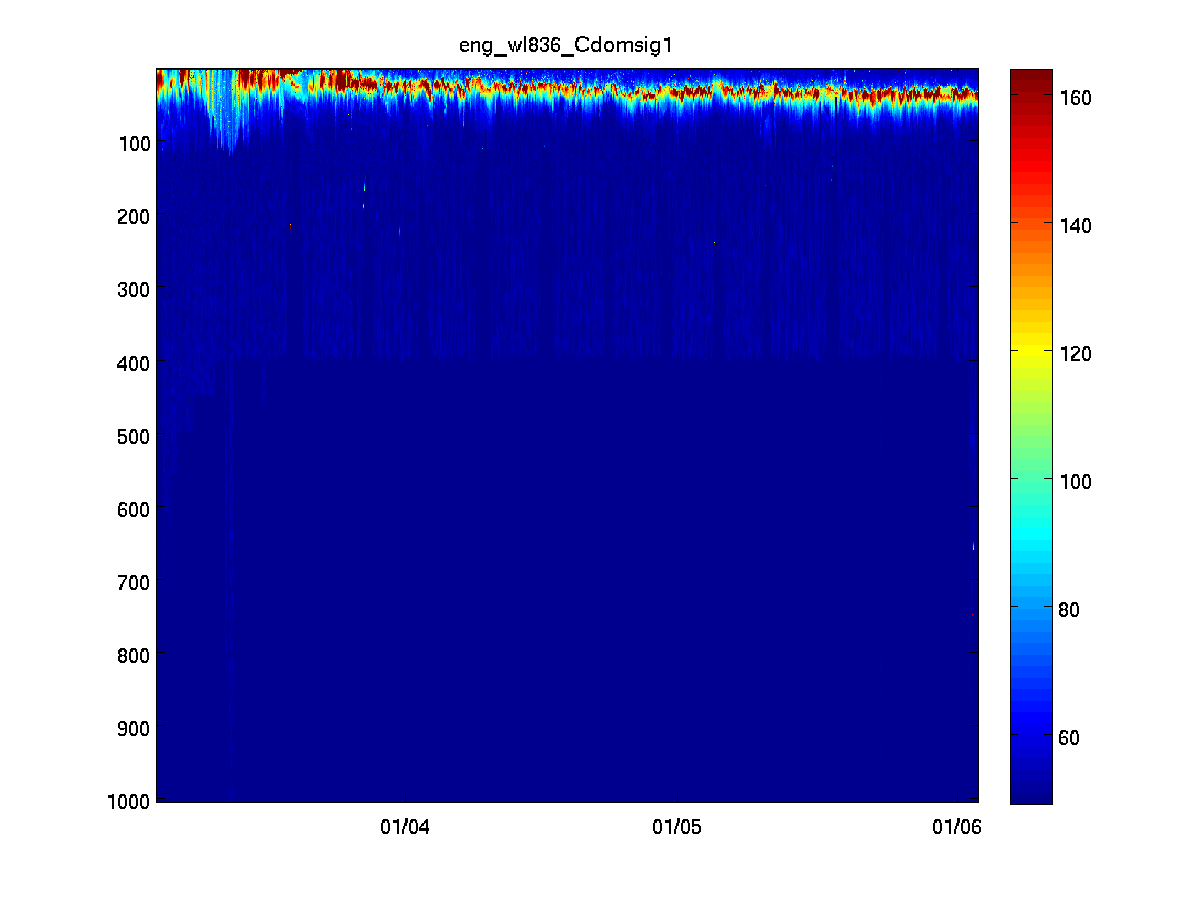The image size is (1200, 901).
Task: Click the y-axis label 900
Action: (x=136, y=728)
